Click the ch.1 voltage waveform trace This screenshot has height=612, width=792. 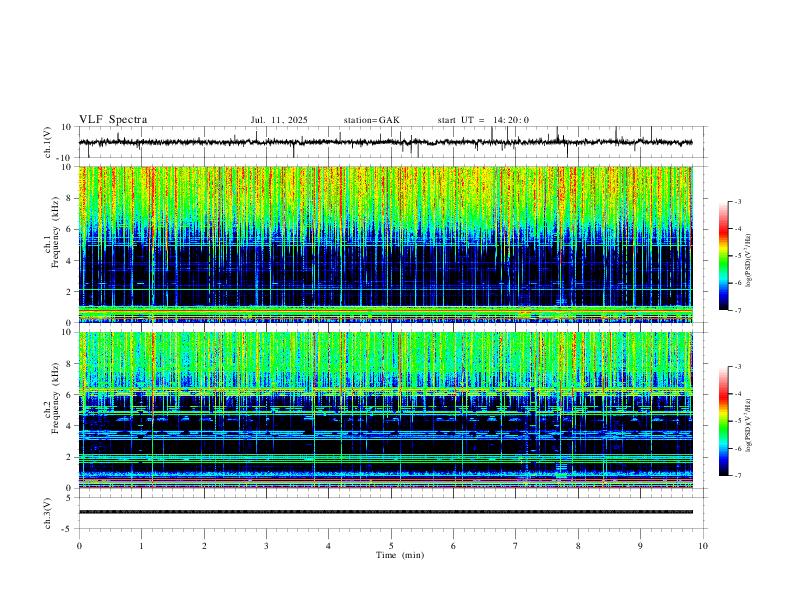click(x=385, y=142)
